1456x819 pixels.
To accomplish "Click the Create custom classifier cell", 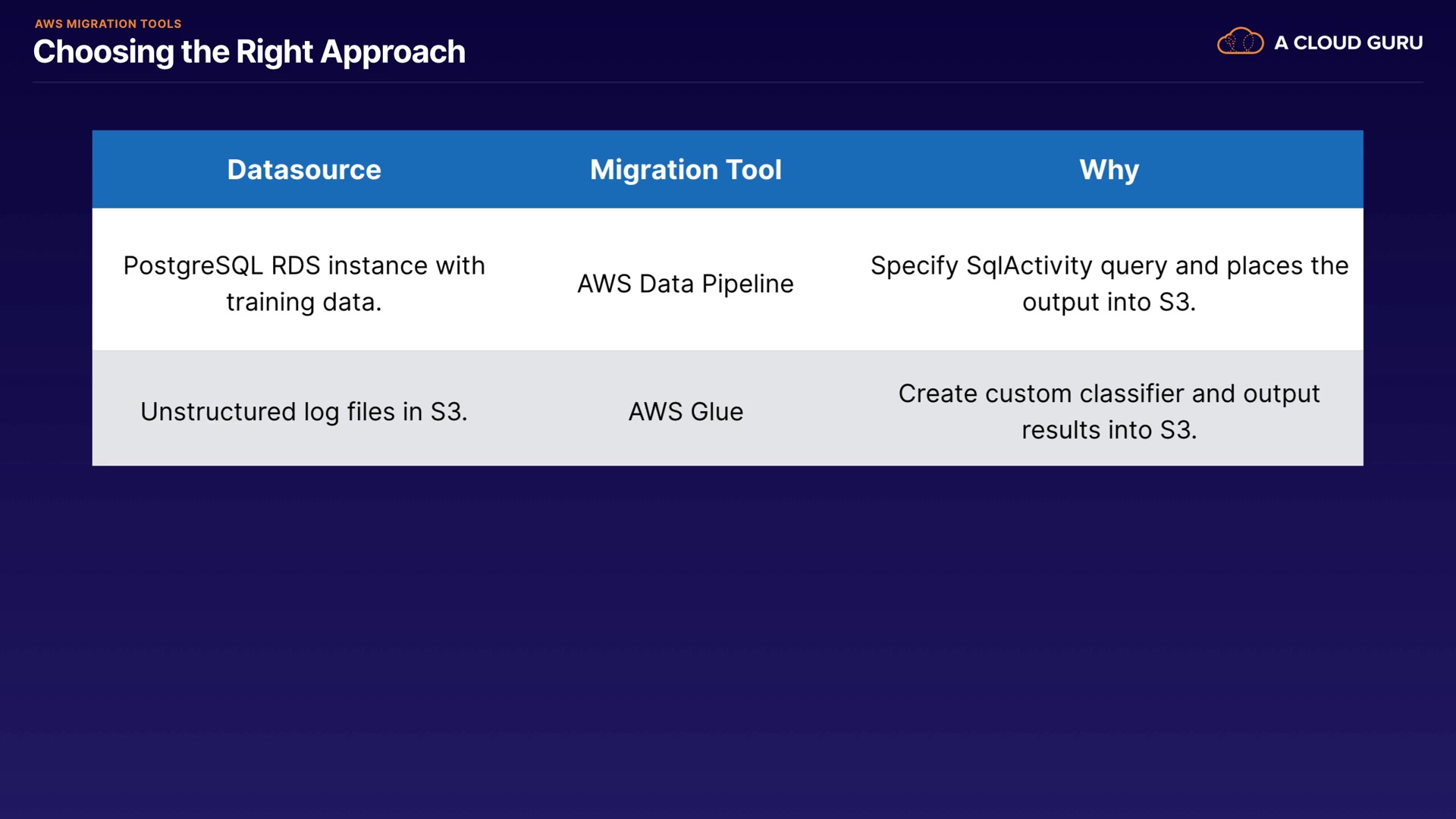I will coord(1109,411).
